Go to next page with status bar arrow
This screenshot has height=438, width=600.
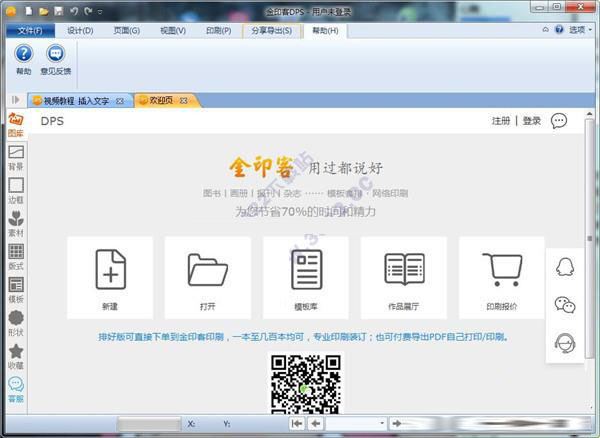click(397, 423)
